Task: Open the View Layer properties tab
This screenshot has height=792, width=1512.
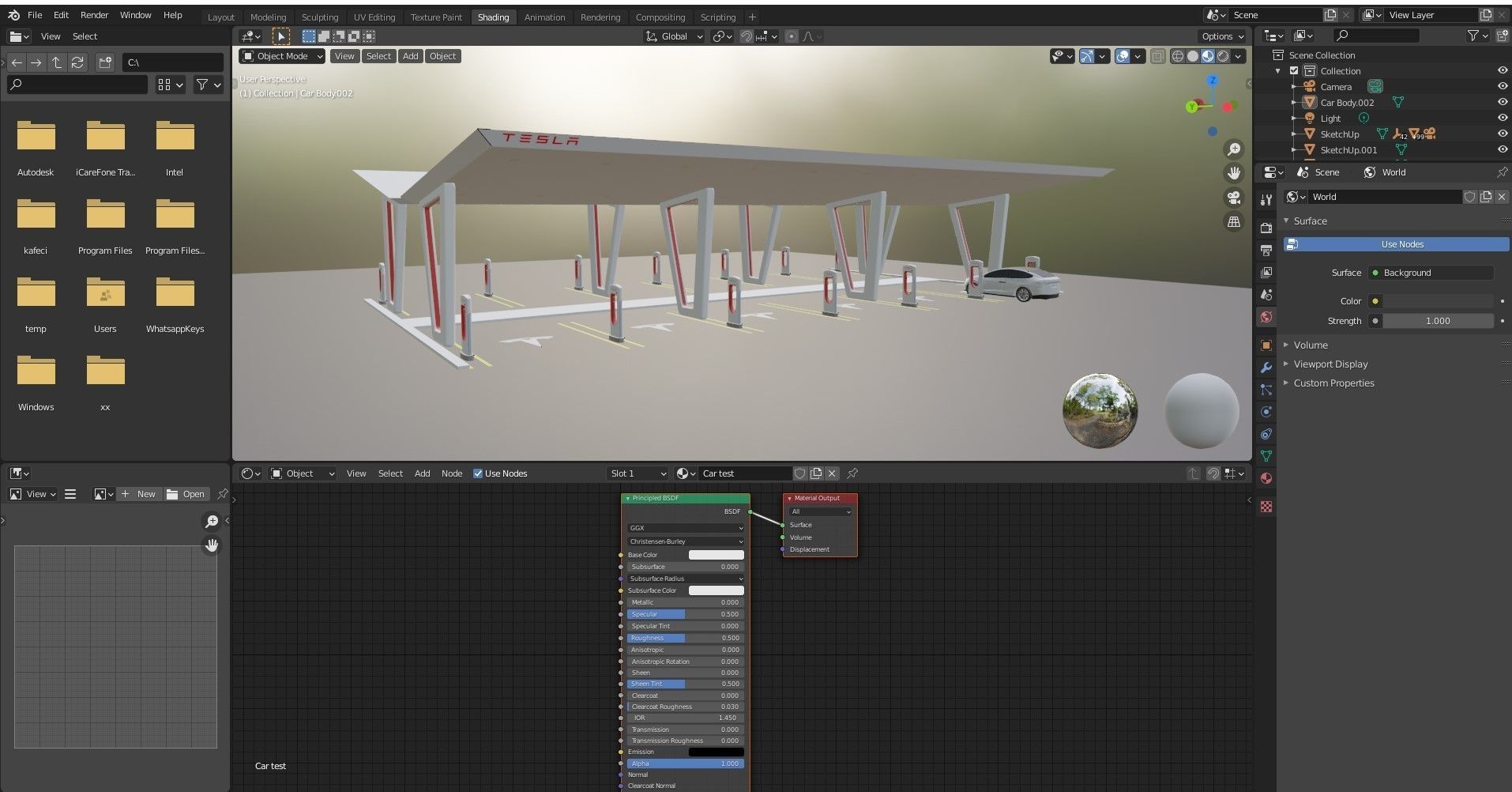Action: tap(1266, 273)
